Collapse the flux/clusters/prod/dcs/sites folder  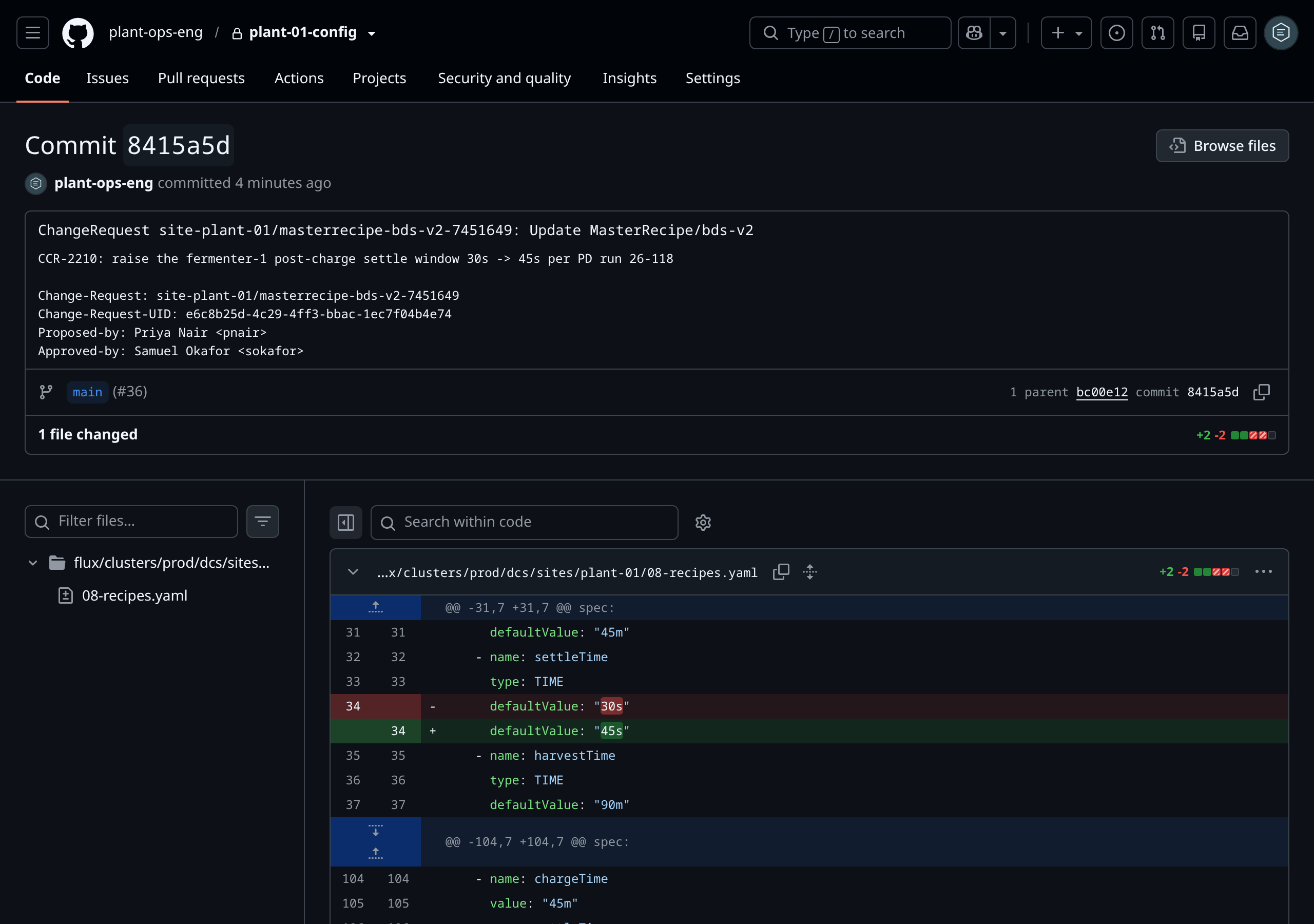[33, 563]
